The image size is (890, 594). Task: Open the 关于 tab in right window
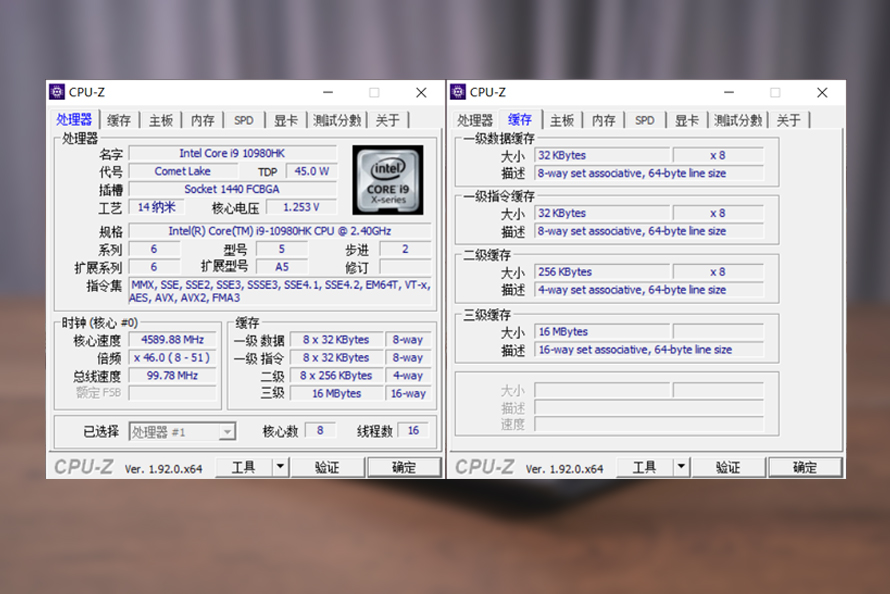click(x=788, y=120)
